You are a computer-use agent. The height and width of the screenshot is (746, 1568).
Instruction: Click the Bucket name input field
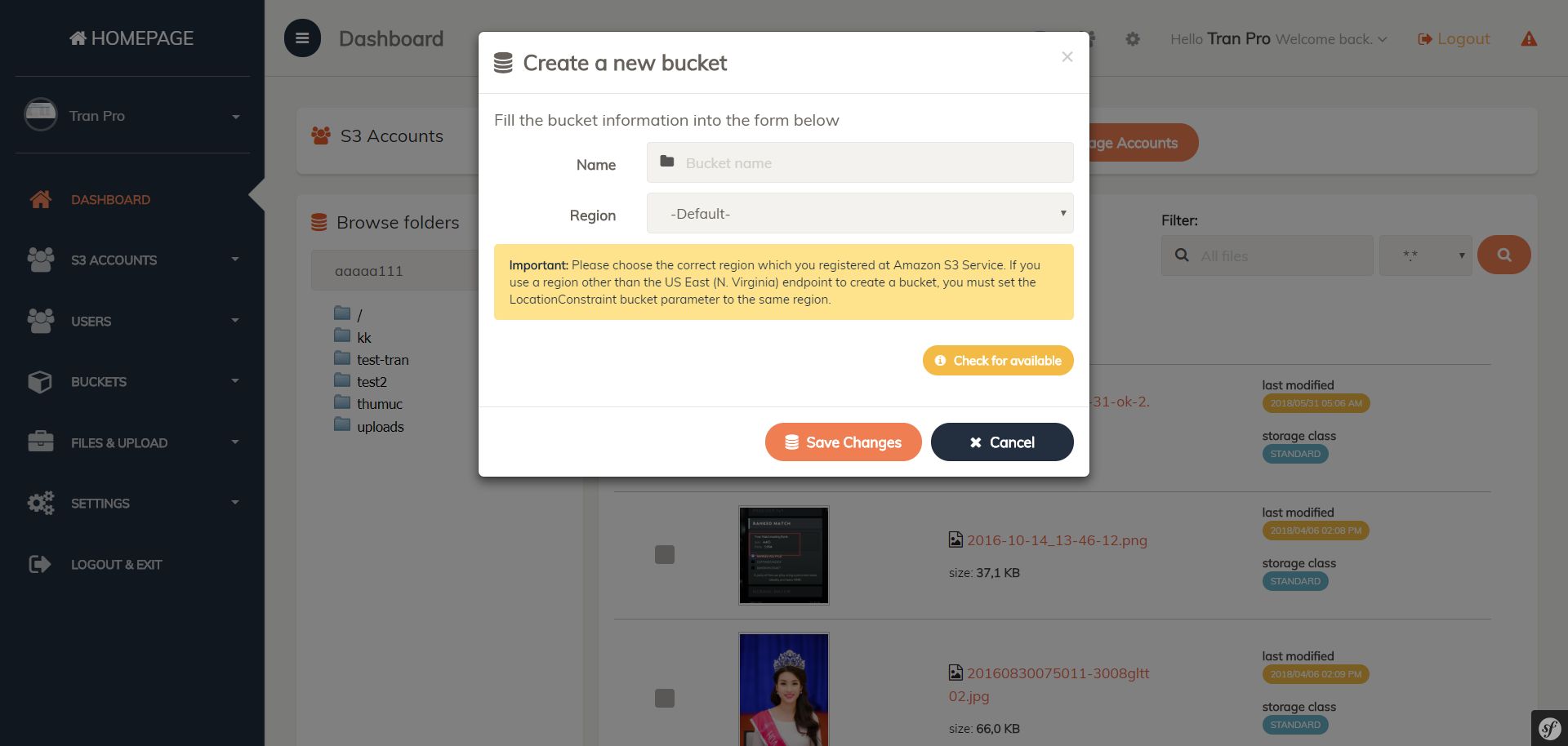click(860, 162)
